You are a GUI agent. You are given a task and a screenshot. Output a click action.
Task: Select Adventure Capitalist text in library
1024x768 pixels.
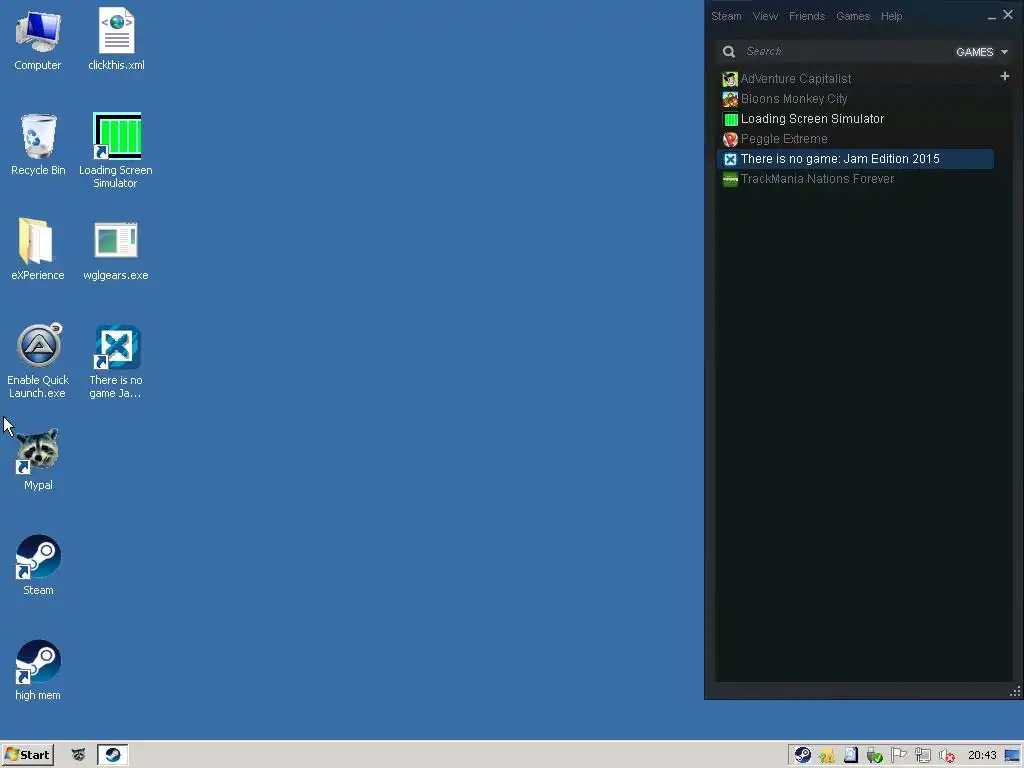795,79
